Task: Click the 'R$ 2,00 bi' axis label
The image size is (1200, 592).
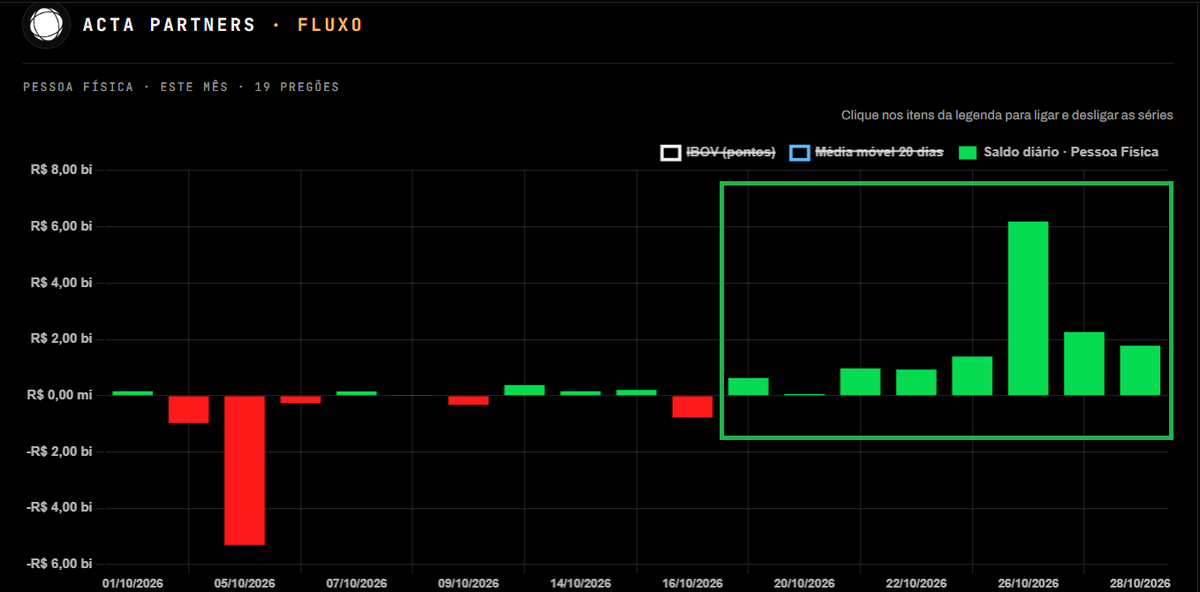Action: pyautogui.click(x=60, y=339)
